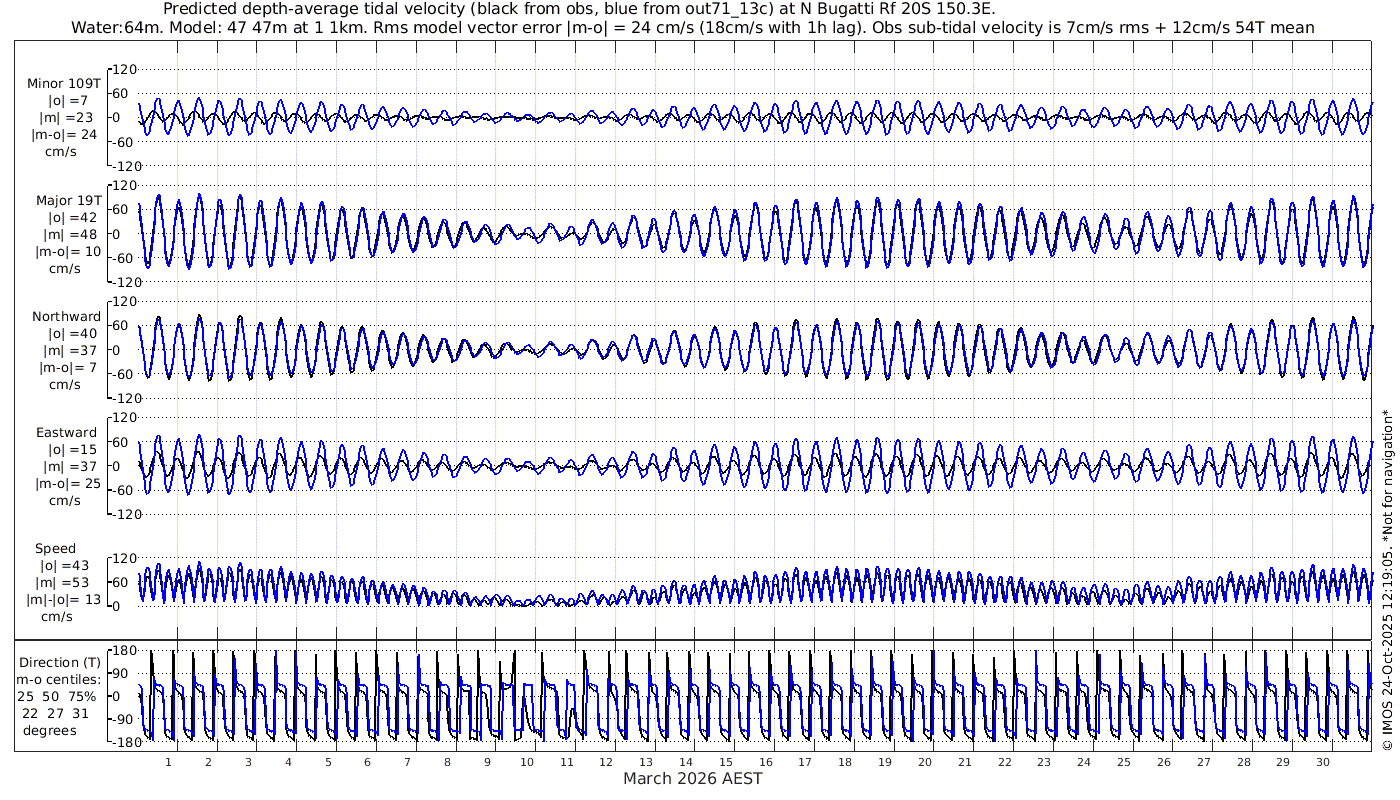Click the |m|-|o|= 13 Speed statistic
Viewport: 1400px width, 800px height.
coord(65,600)
